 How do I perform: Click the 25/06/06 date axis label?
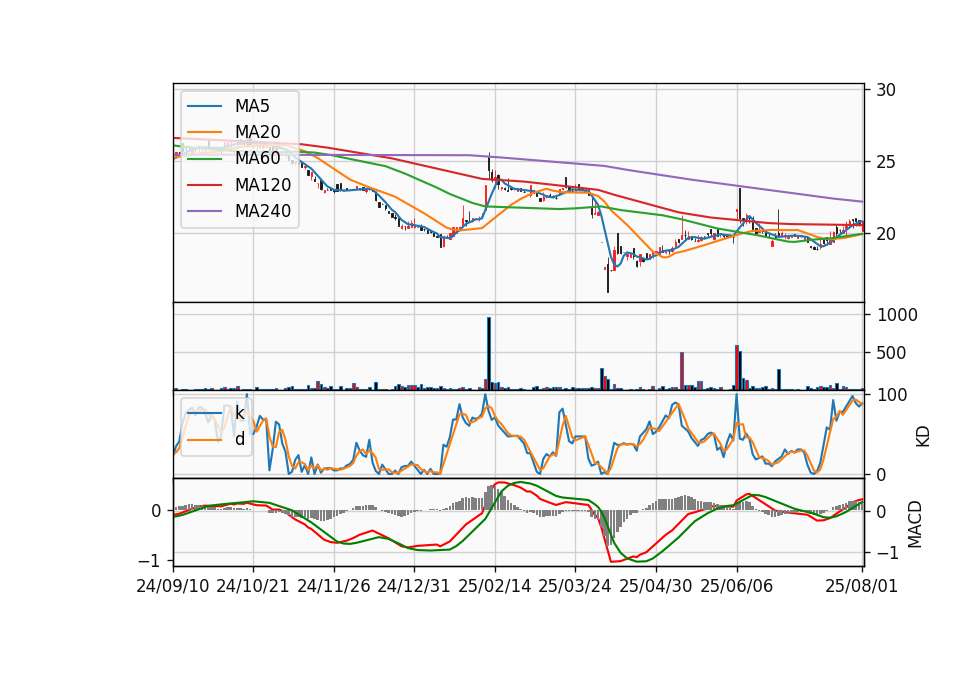tap(737, 586)
